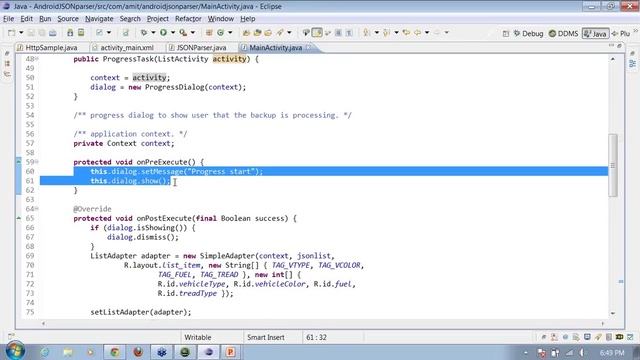Screen dimensions: 640x360
Task: Click the scroll up arrow of editor
Action: tap(613, 59)
